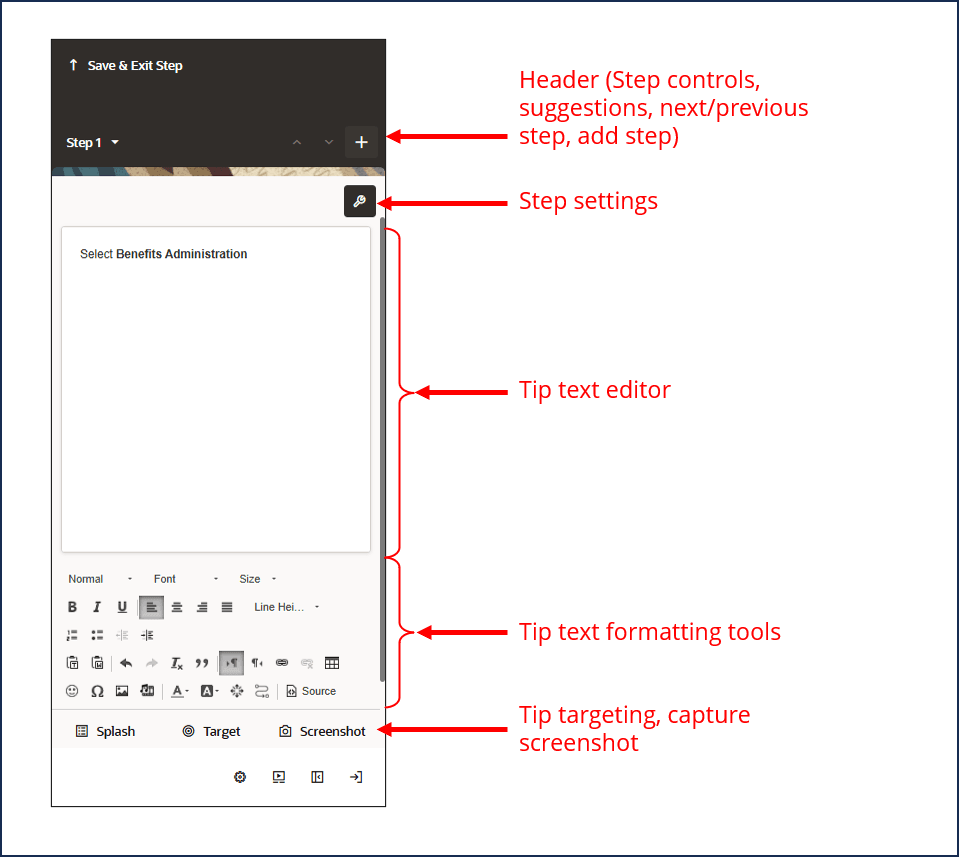The image size is (959, 857).
Task: Switch to the Target tab
Action: tap(211, 731)
